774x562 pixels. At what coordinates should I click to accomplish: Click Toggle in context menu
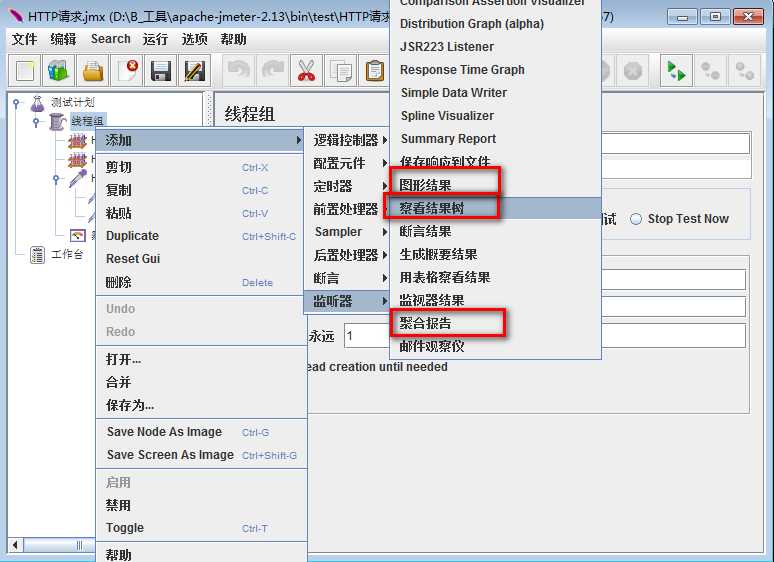pyautogui.click(x=201, y=528)
